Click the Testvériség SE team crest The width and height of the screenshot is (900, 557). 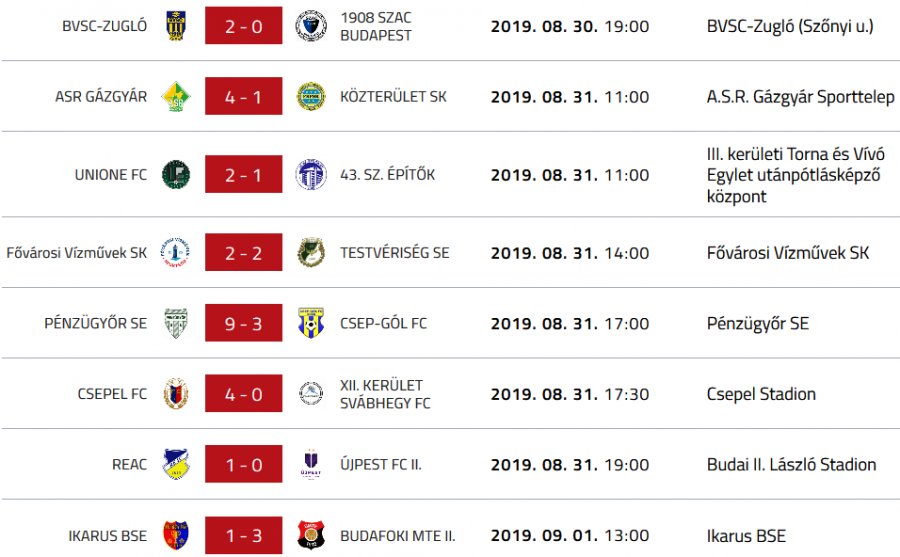point(311,253)
